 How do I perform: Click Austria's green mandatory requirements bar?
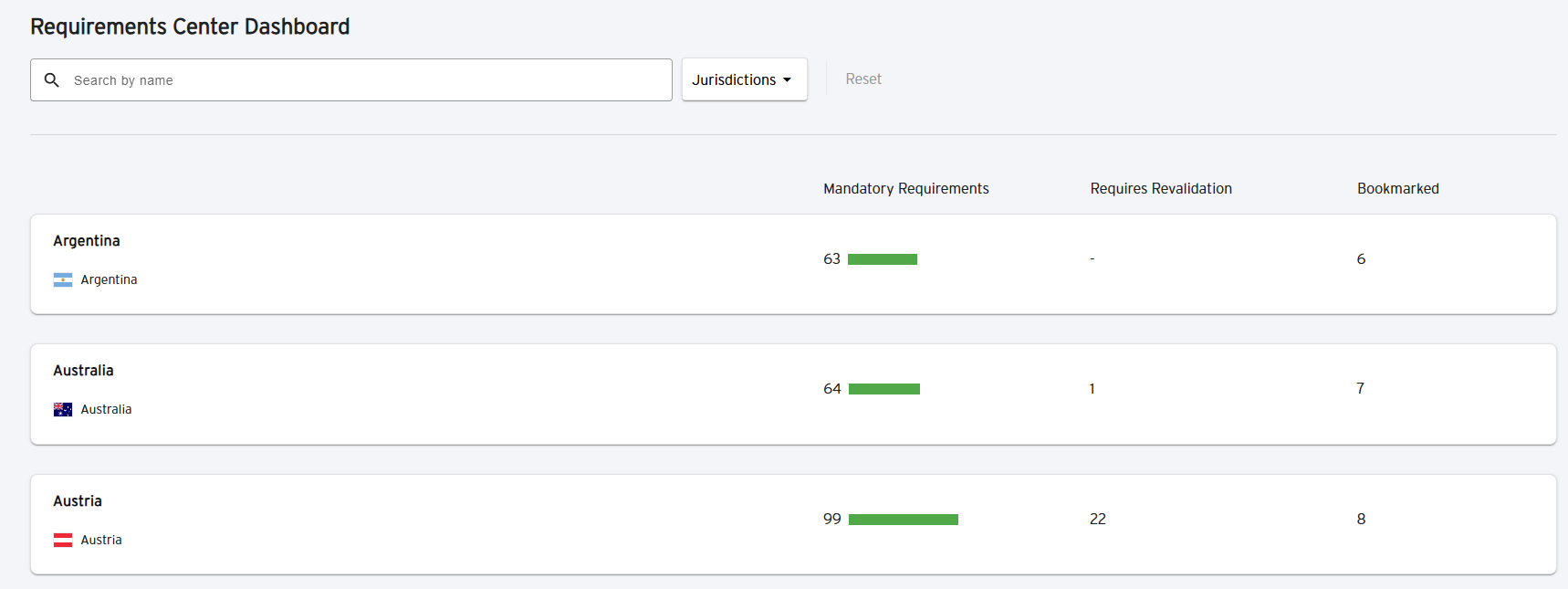coord(903,520)
